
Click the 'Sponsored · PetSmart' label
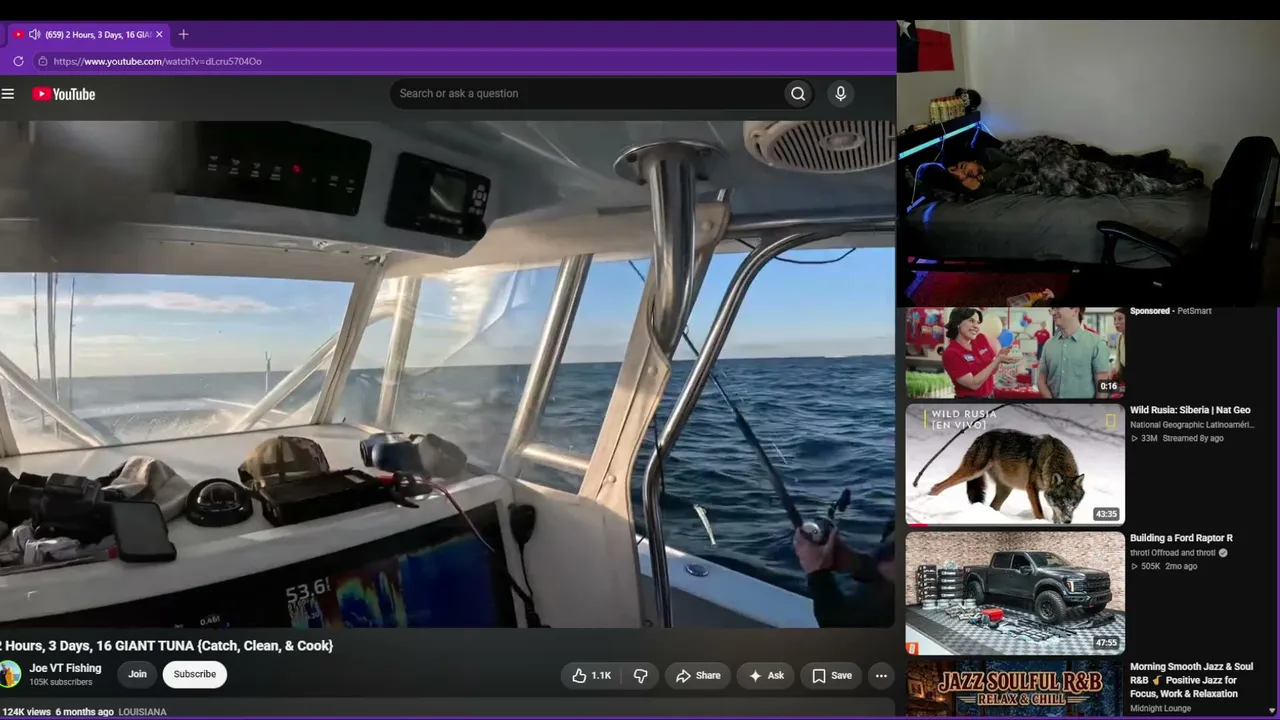point(1170,311)
